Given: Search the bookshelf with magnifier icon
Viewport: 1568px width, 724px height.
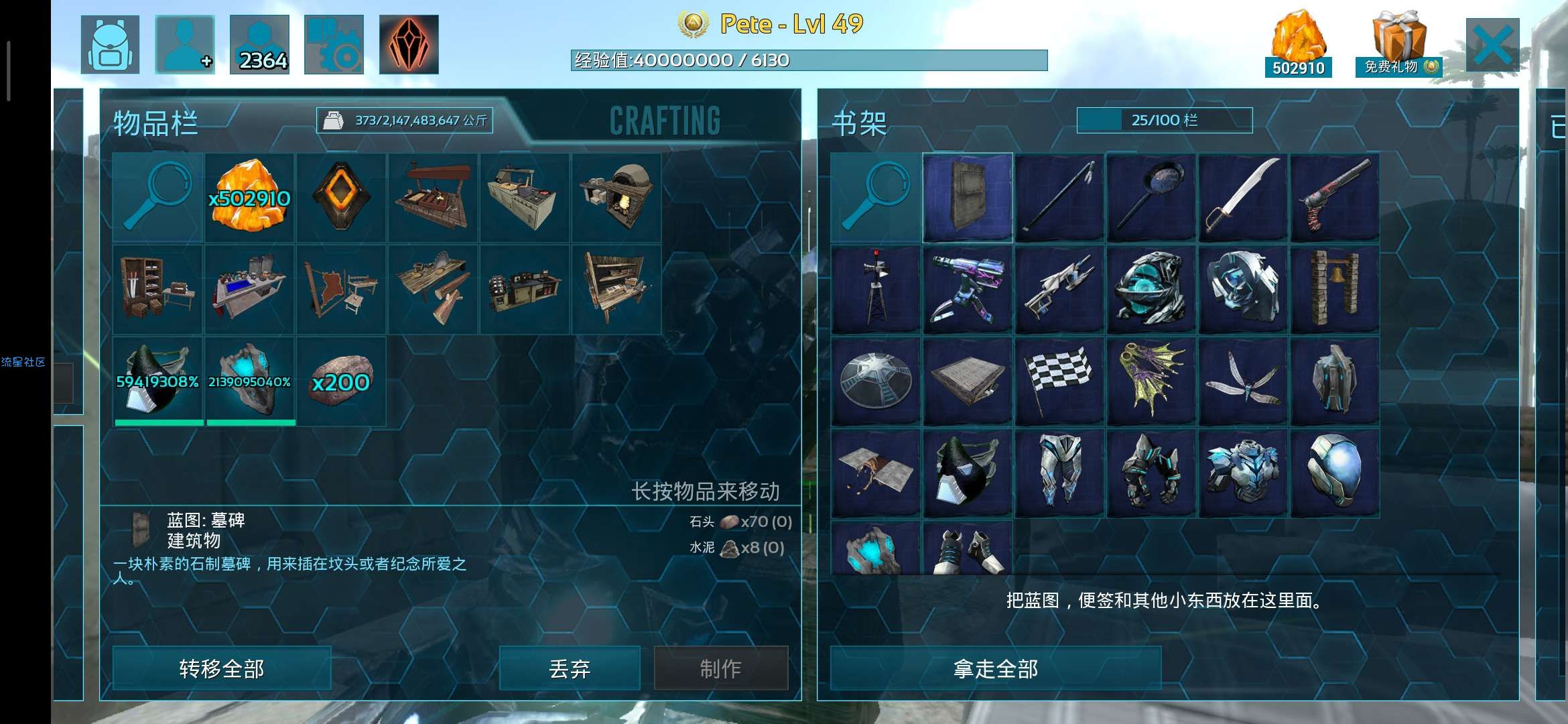Looking at the screenshot, I should (875, 198).
